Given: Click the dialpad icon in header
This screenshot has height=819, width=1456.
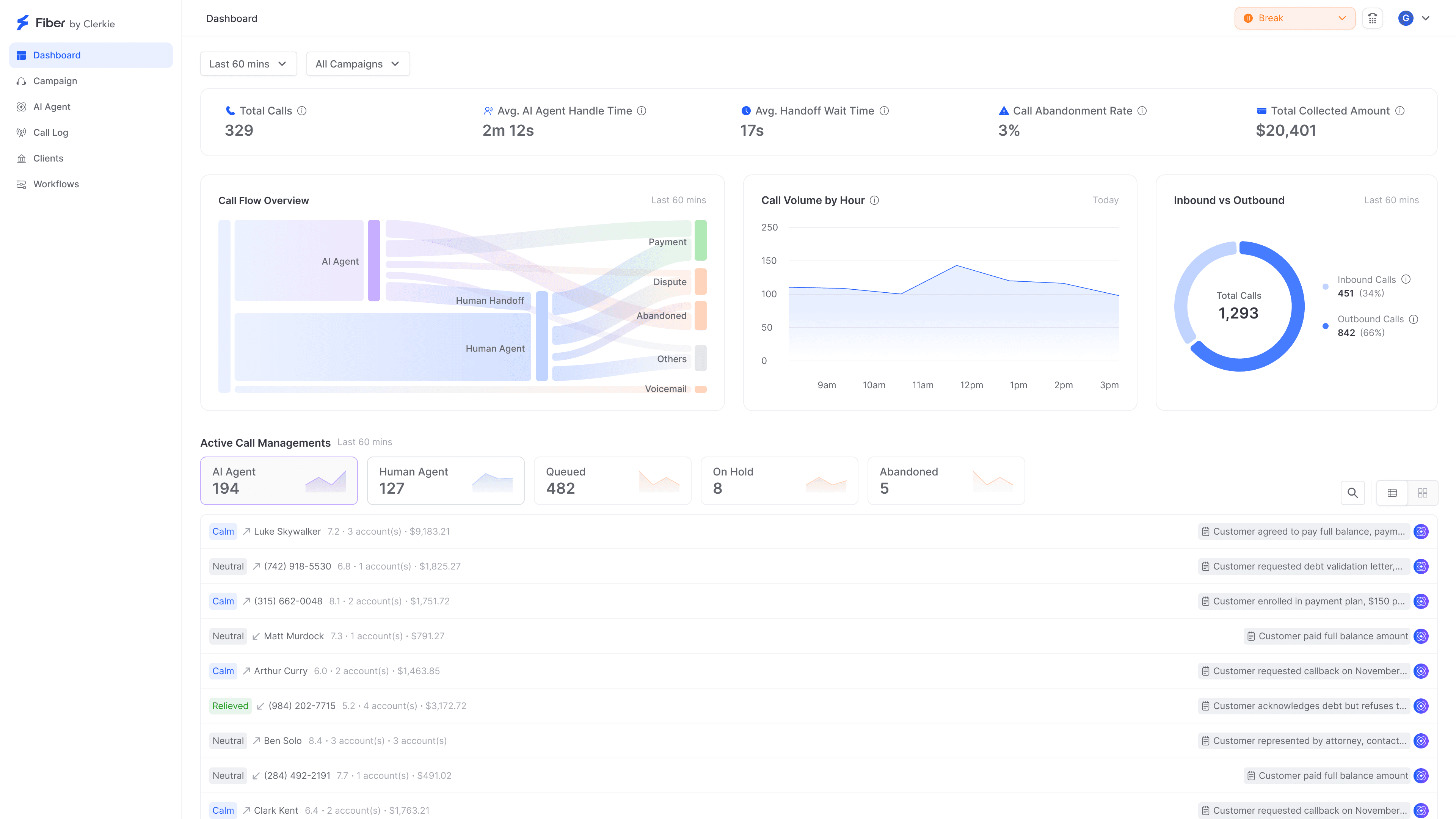Looking at the screenshot, I should click(x=1372, y=18).
